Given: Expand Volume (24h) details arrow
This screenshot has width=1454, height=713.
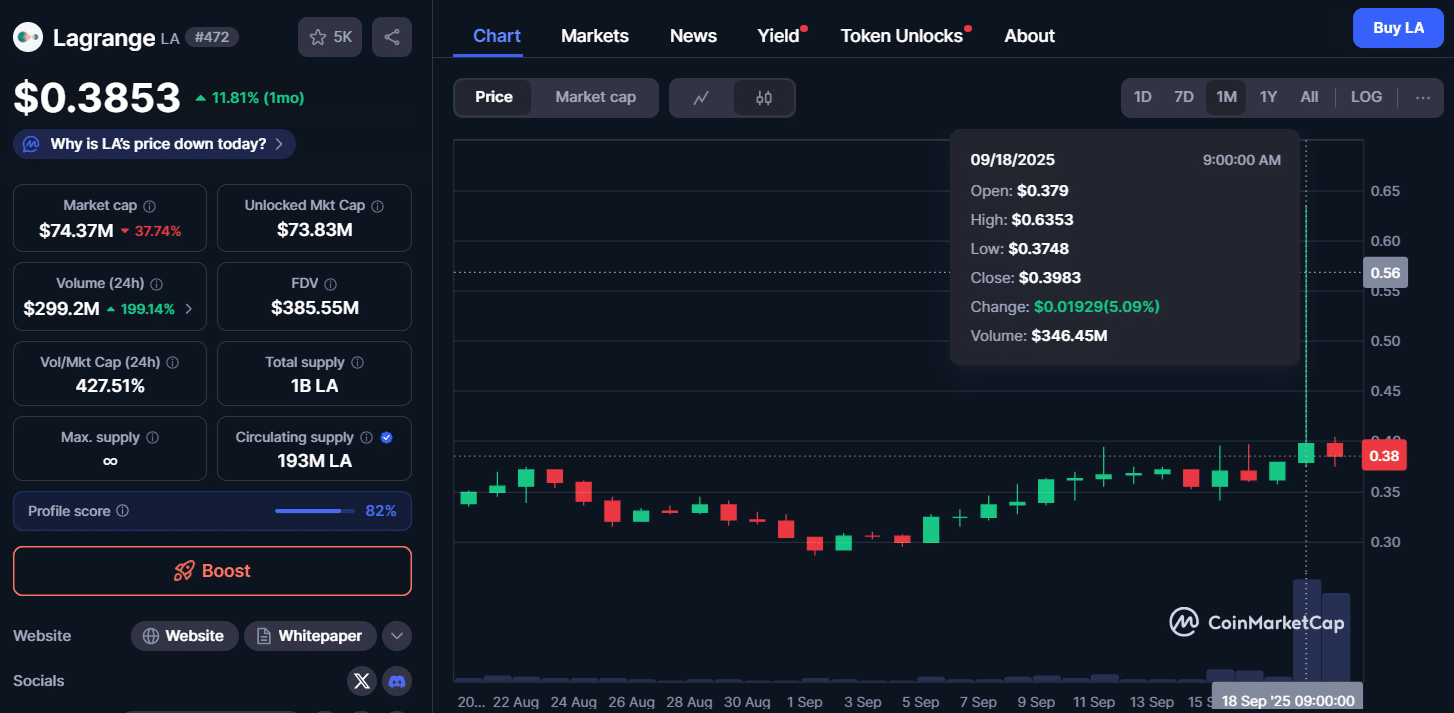Looking at the screenshot, I should (189, 309).
